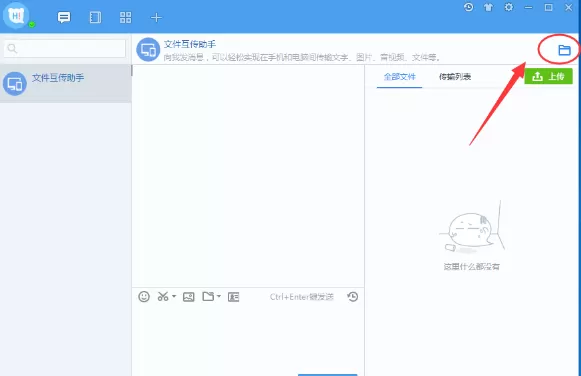581x376 pixels.
Task: Click the Ctrl+Enter send shortcut label
Action: coord(302,297)
